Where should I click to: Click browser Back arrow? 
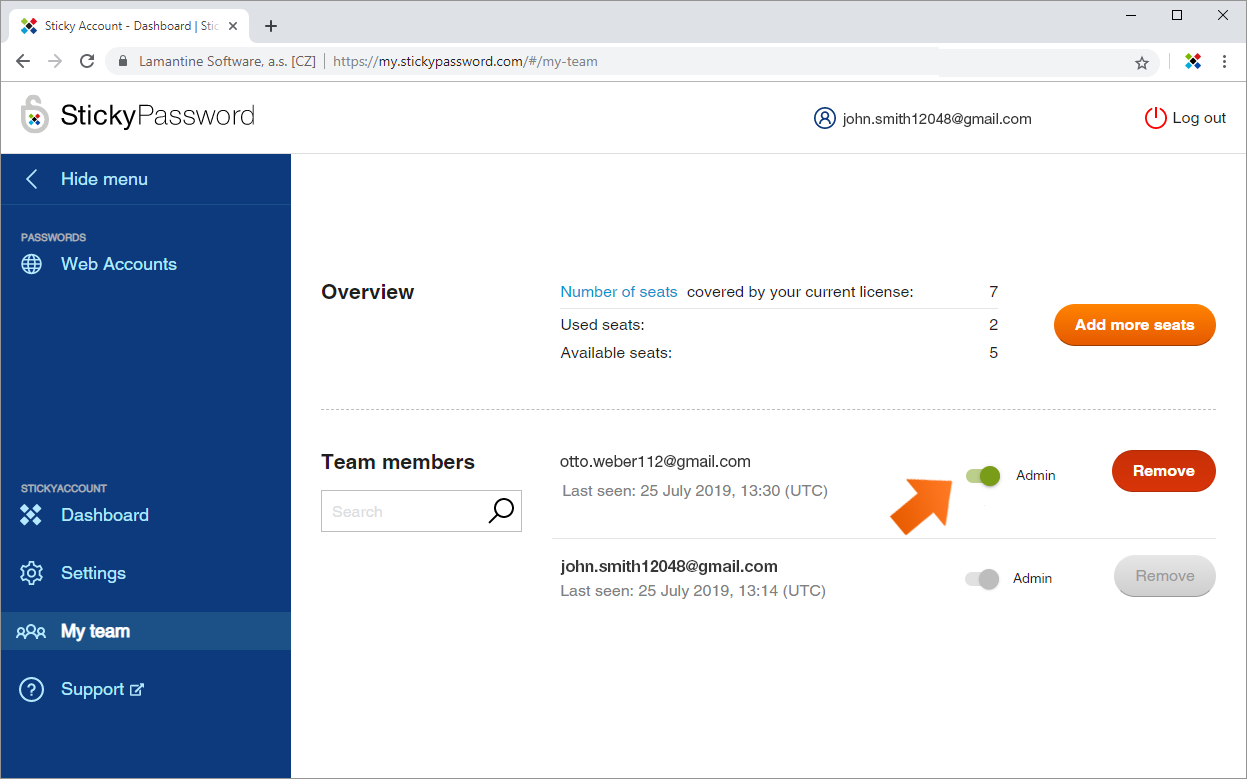pos(23,61)
